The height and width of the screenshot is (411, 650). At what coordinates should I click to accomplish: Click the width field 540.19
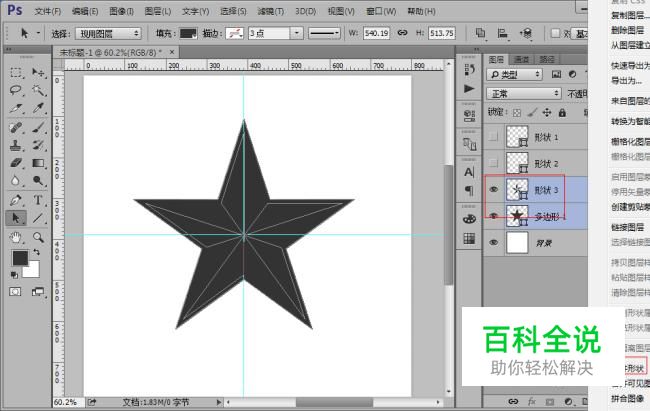tap(376, 33)
